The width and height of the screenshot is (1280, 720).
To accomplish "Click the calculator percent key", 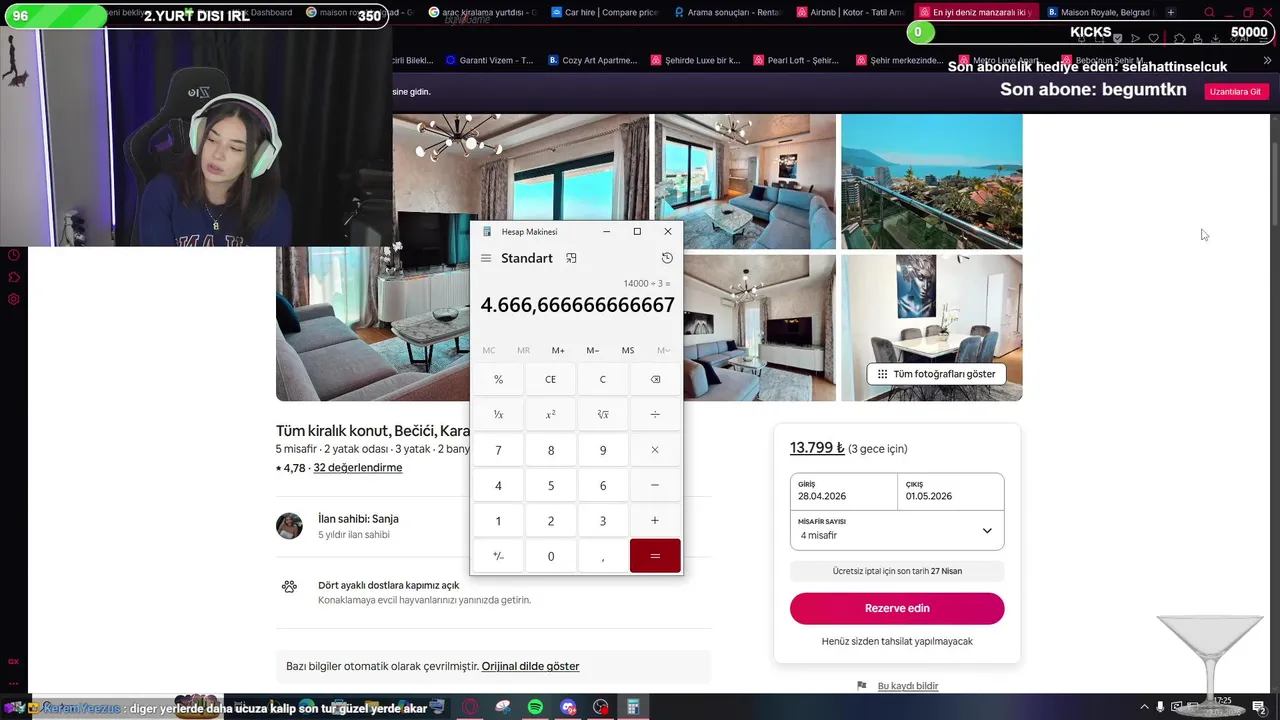I will (498, 379).
